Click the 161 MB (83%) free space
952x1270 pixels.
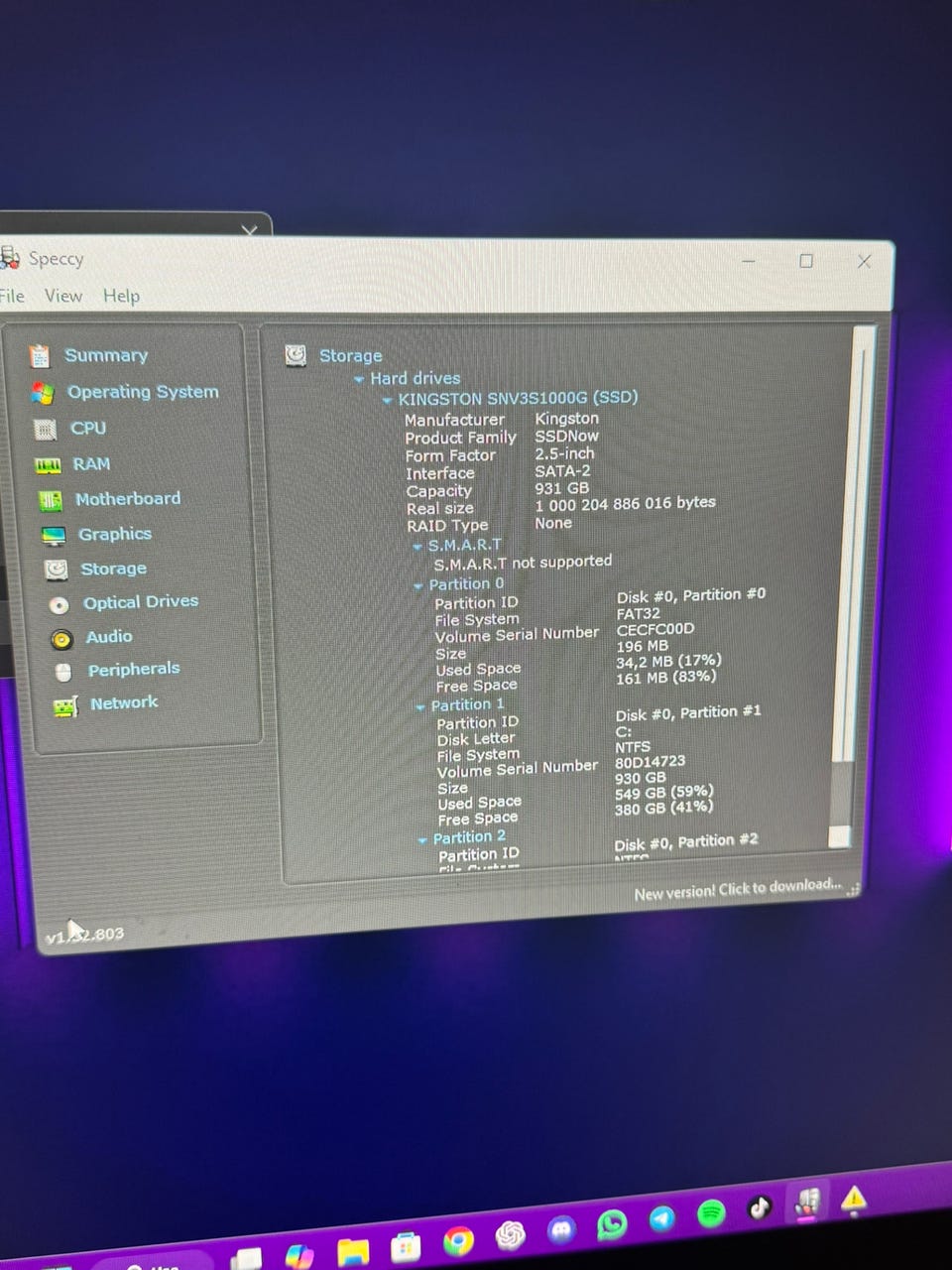tap(665, 678)
